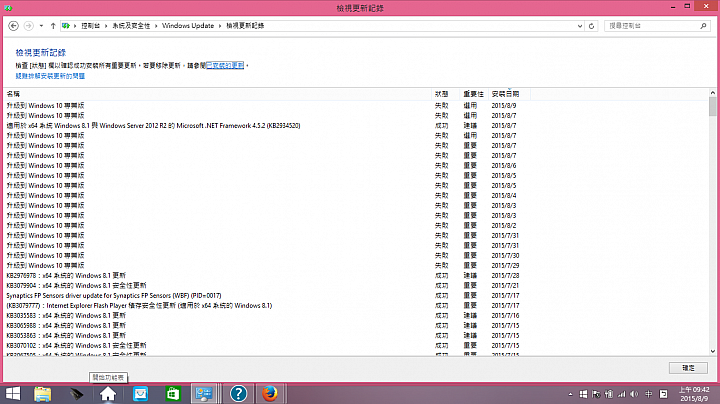
Task: Launch Firefox from the taskbar
Action: click(270, 394)
